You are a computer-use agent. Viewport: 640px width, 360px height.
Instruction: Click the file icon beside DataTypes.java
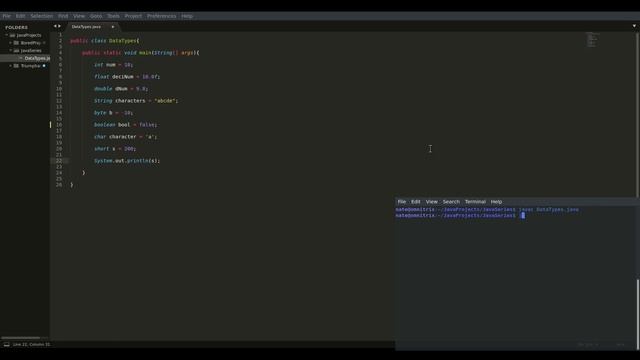pos(21,58)
